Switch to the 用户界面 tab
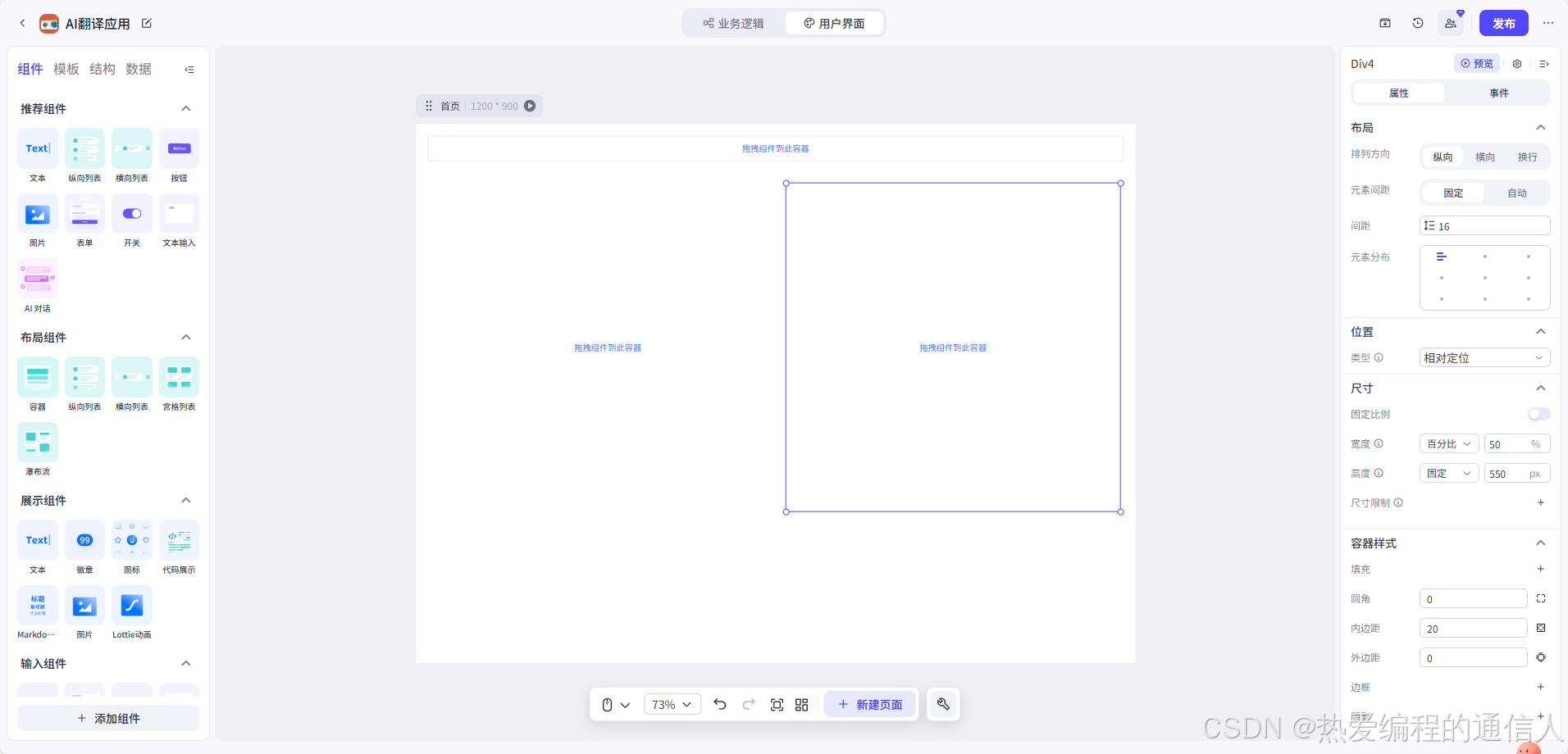1568x754 pixels. (834, 23)
